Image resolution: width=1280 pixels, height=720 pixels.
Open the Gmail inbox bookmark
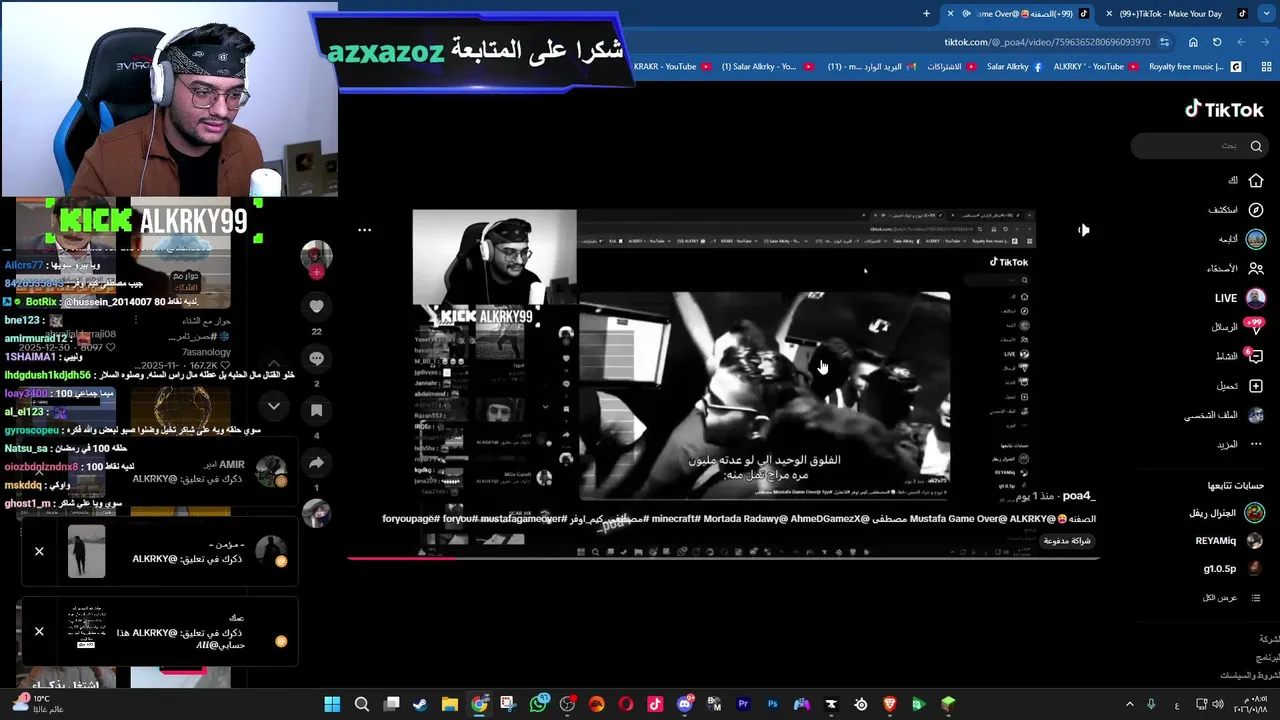click(x=872, y=67)
